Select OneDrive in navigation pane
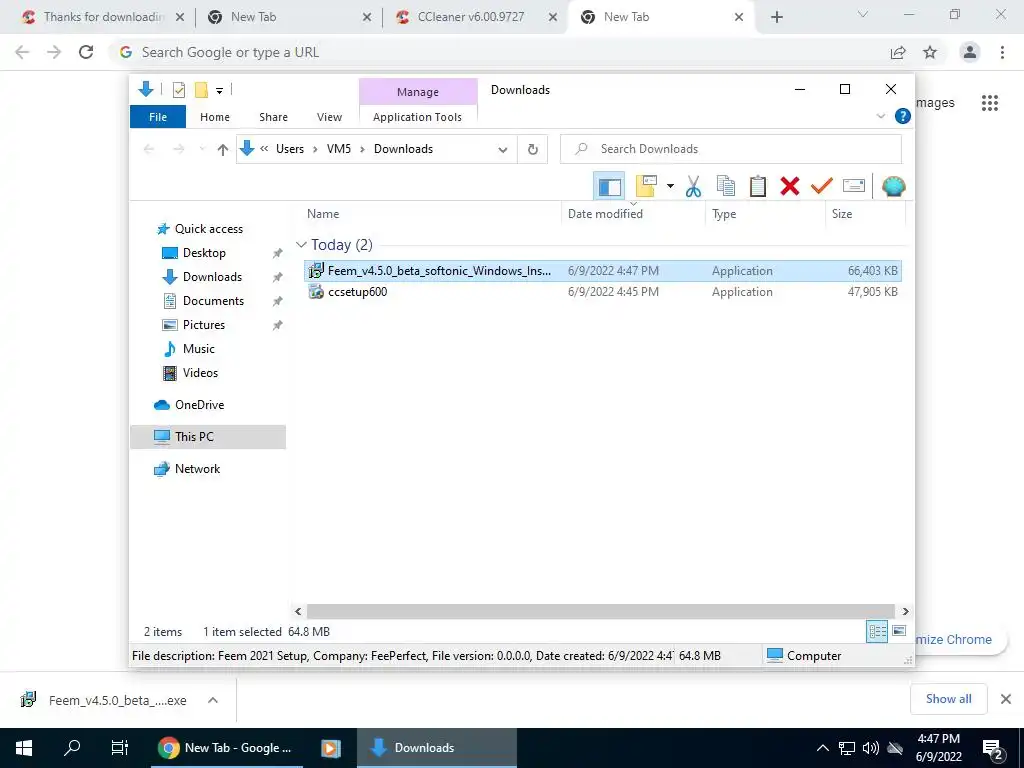The height and width of the screenshot is (768, 1024). click(x=199, y=405)
